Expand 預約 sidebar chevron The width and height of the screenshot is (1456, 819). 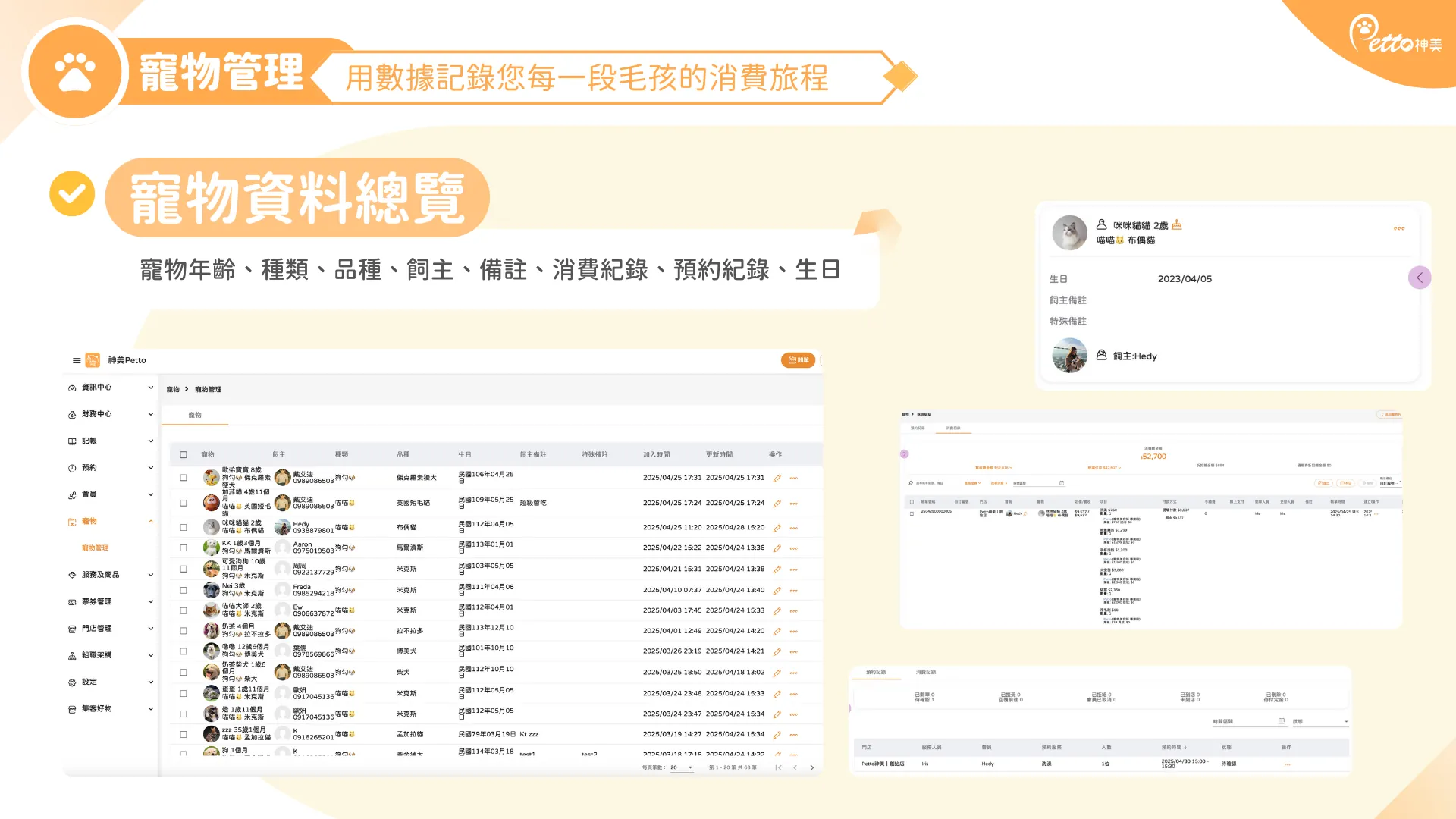(150, 468)
